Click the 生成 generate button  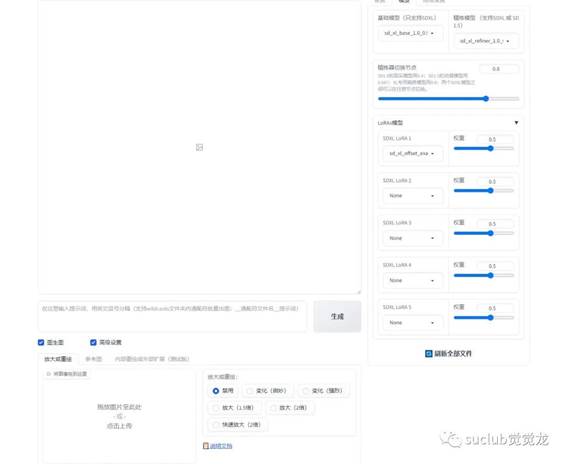click(x=337, y=316)
